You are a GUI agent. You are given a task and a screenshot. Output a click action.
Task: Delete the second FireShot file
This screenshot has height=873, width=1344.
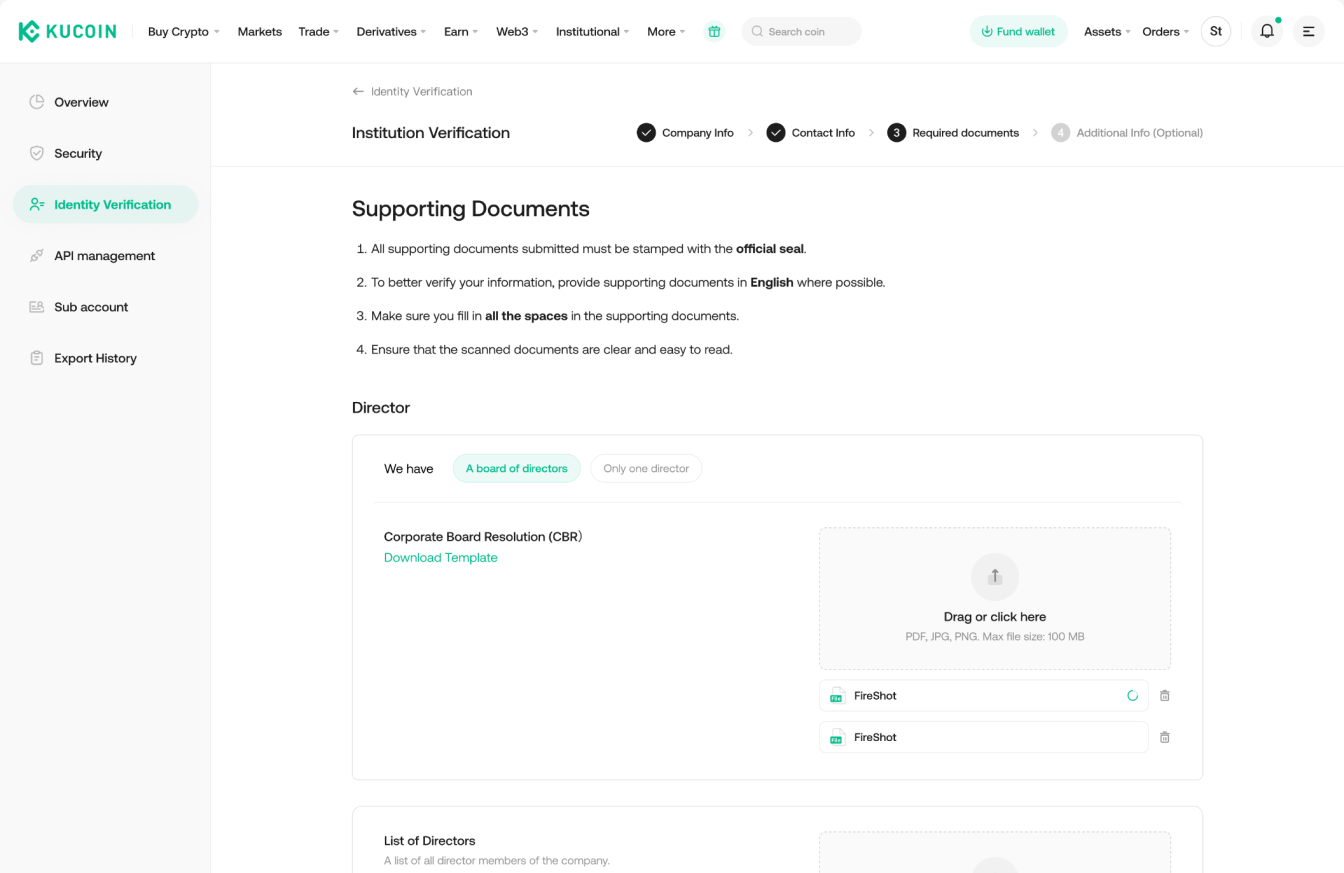click(x=1164, y=738)
